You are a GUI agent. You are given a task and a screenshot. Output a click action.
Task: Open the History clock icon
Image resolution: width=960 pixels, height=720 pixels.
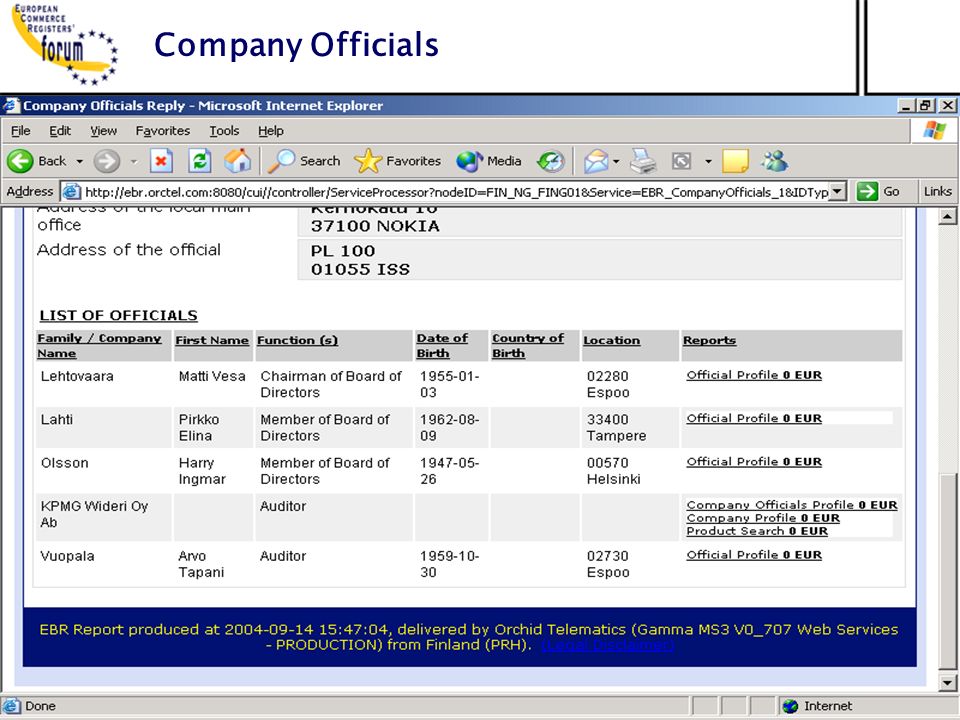550,162
